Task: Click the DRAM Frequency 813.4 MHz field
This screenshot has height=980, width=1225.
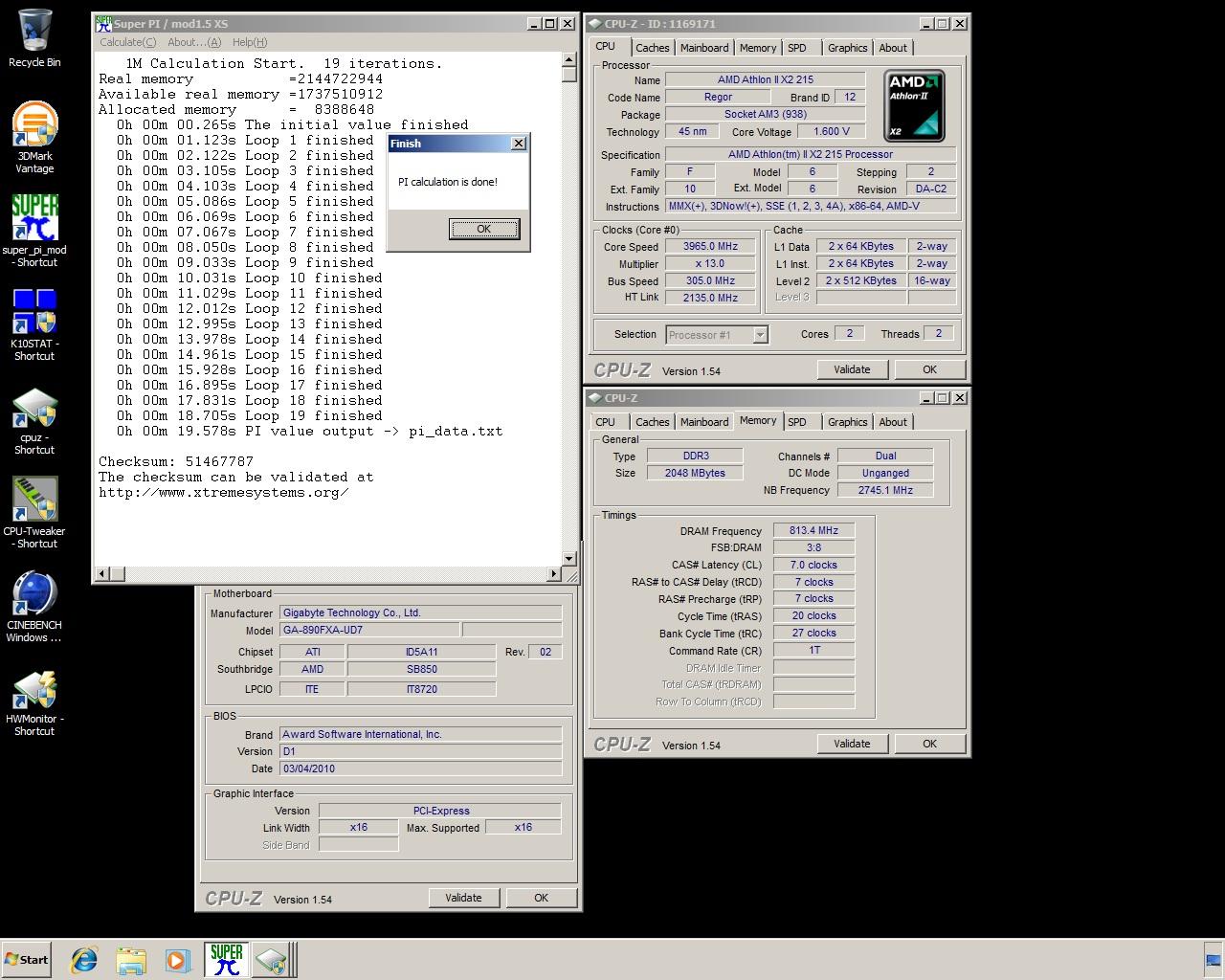Action: (813, 530)
